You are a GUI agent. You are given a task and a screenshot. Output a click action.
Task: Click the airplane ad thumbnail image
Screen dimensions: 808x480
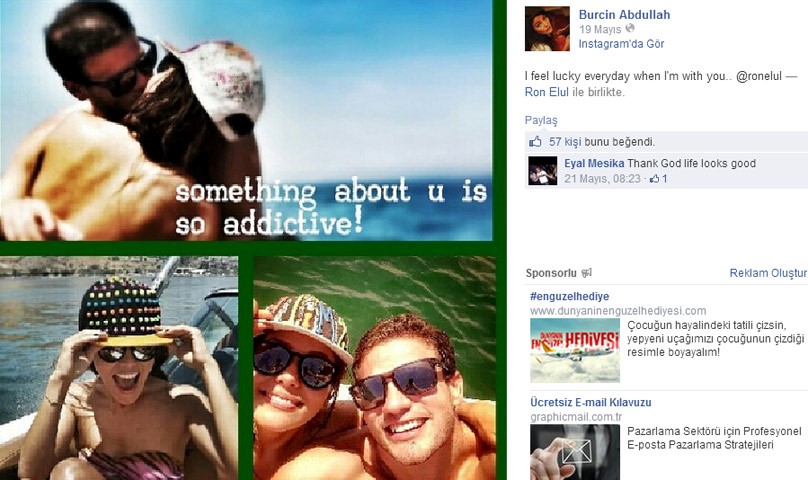575,350
